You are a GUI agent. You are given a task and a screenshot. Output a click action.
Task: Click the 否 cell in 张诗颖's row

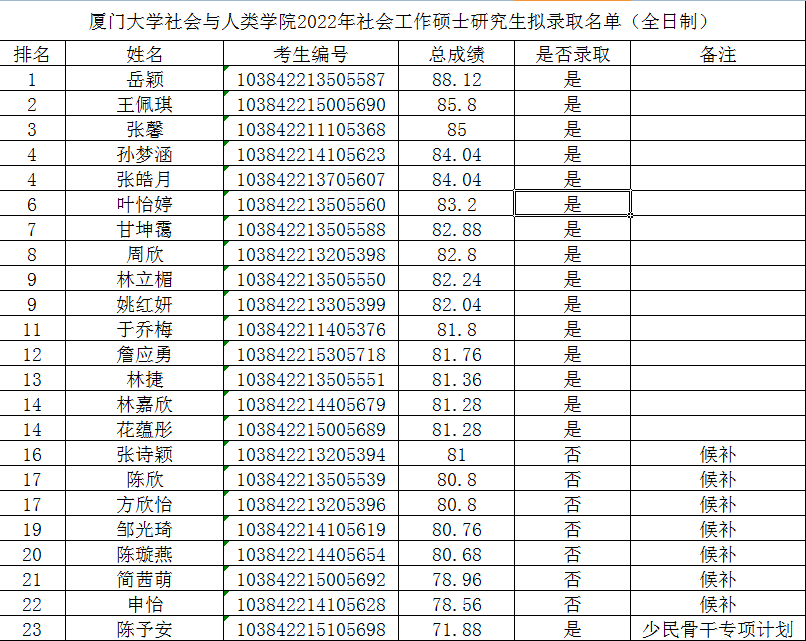coord(573,454)
